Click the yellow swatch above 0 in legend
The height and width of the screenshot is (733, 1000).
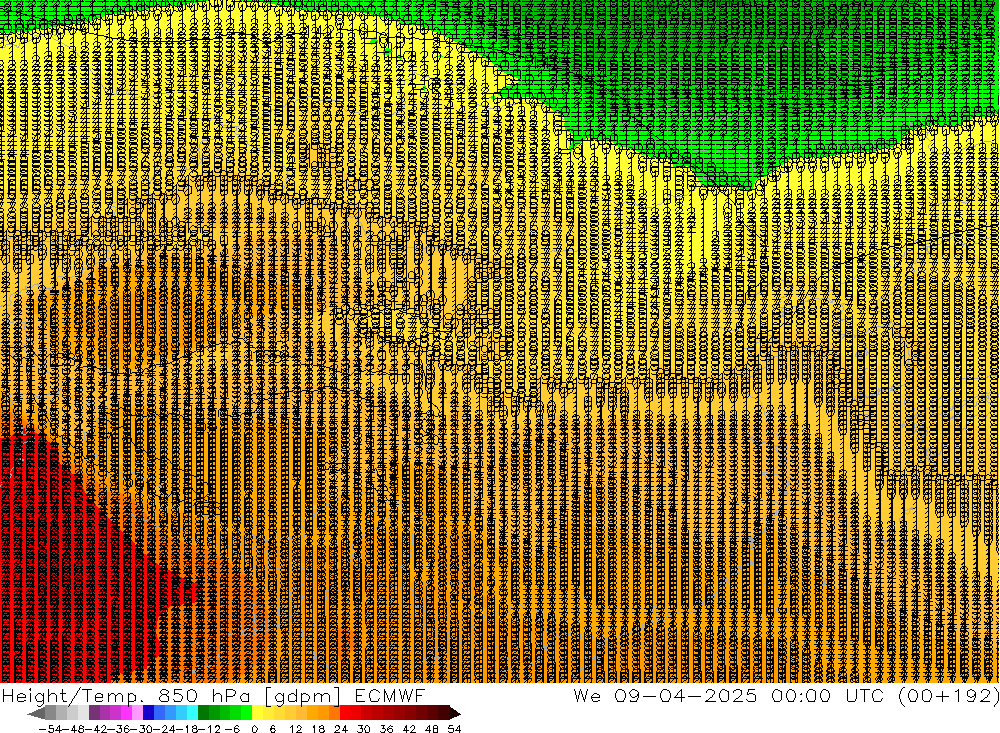coord(258,713)
